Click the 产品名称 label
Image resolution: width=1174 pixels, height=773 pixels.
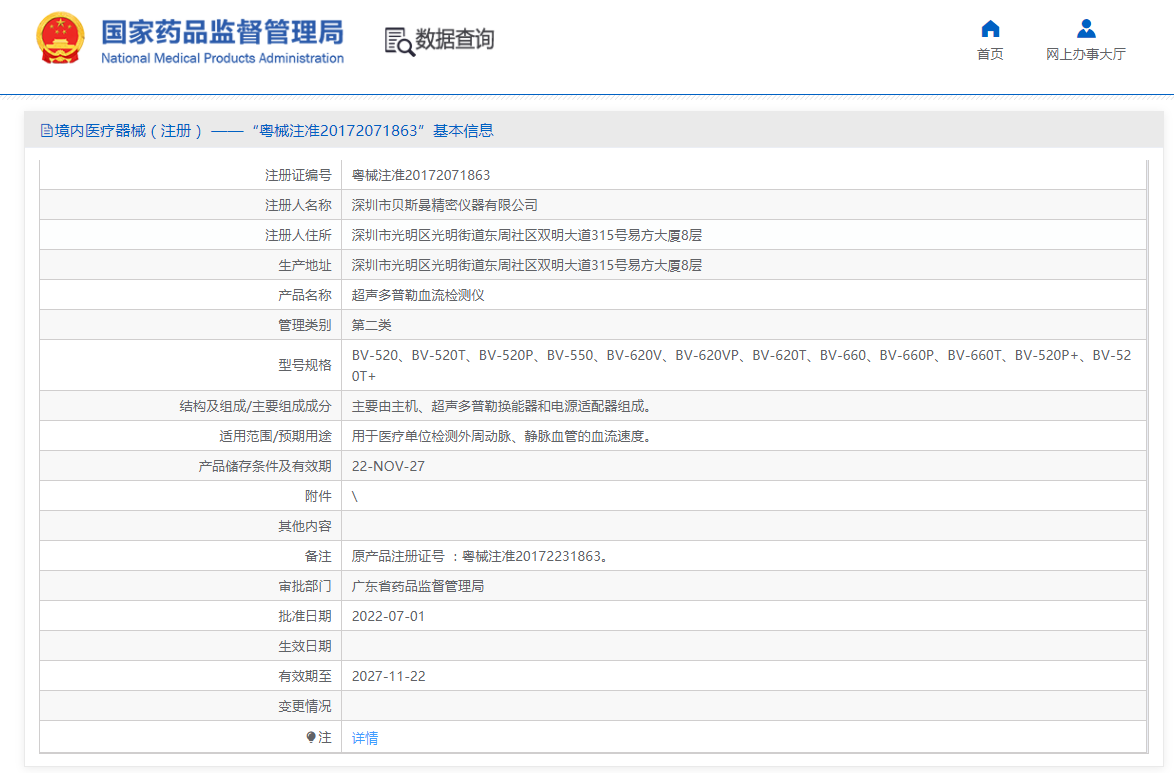(305, 294)
